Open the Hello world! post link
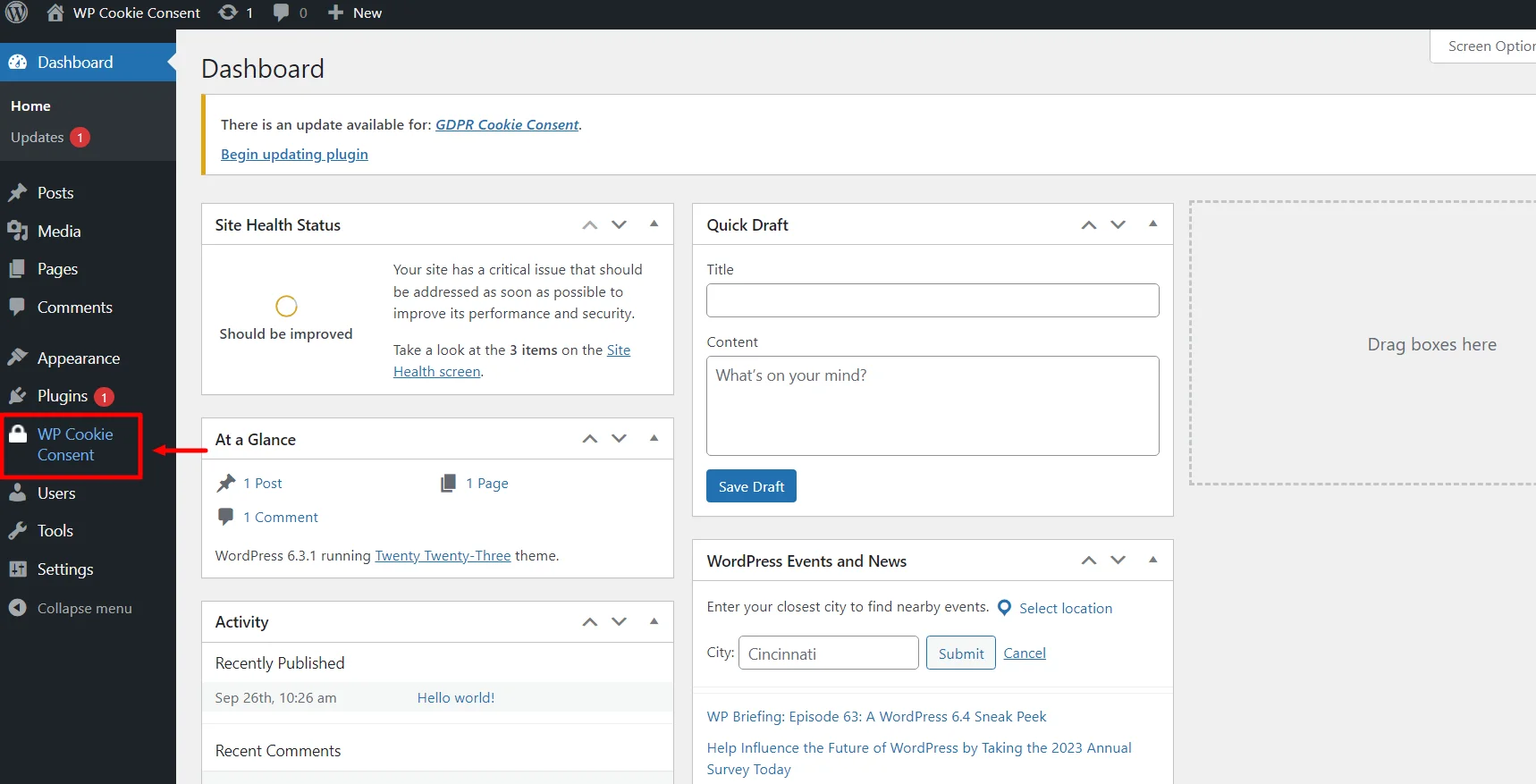This screenshot has height=784, width=1536. (x=456, y=697)
